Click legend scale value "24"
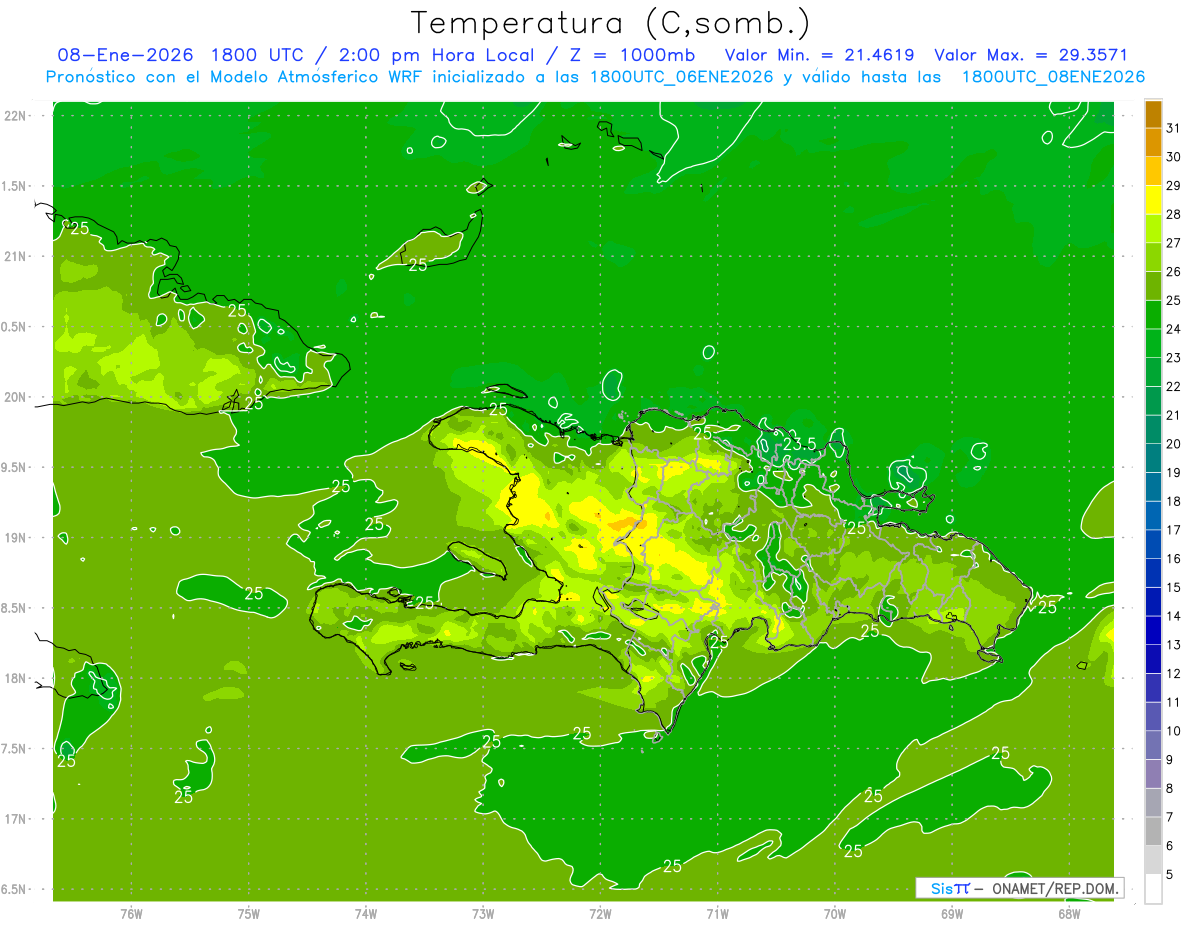The image size is (1200, 927). tap(1174, 329)
